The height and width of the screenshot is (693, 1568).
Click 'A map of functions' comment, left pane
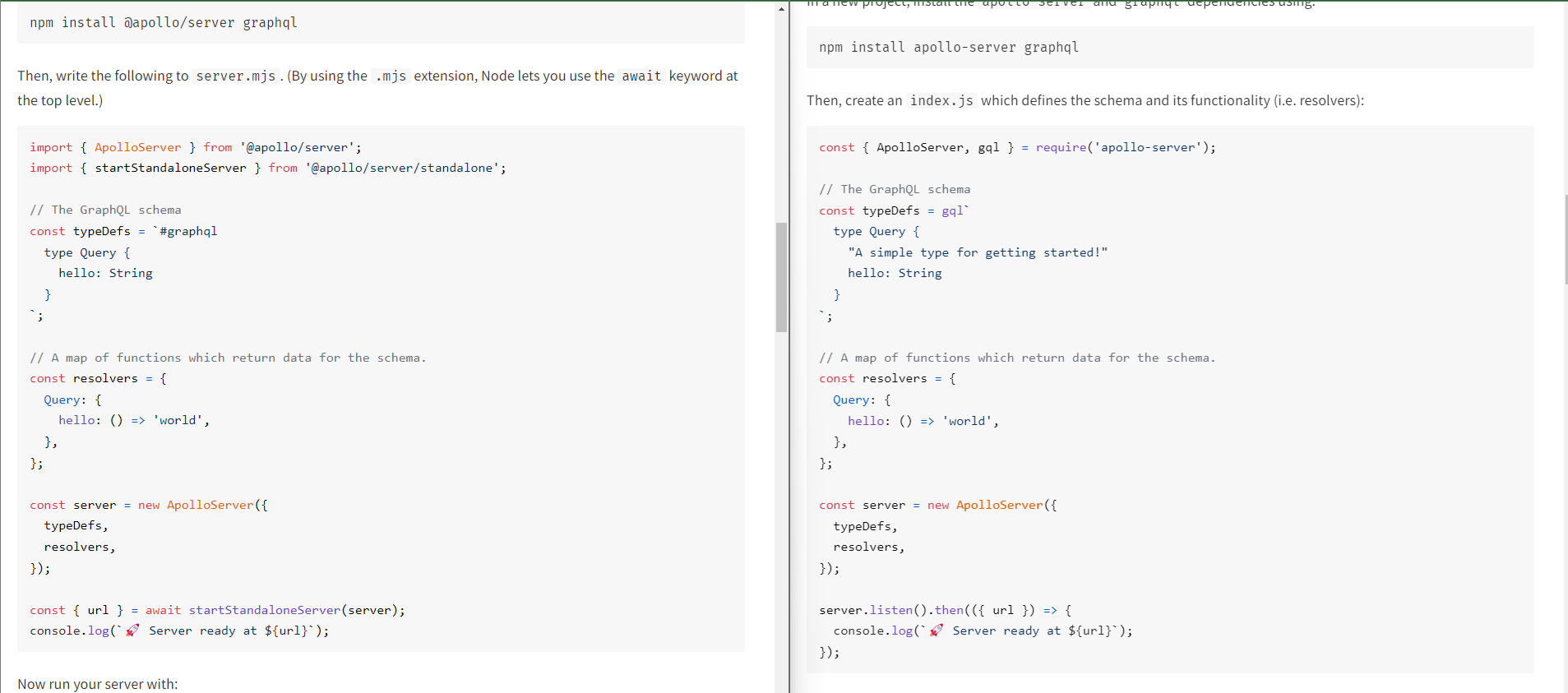pos(228,358)
